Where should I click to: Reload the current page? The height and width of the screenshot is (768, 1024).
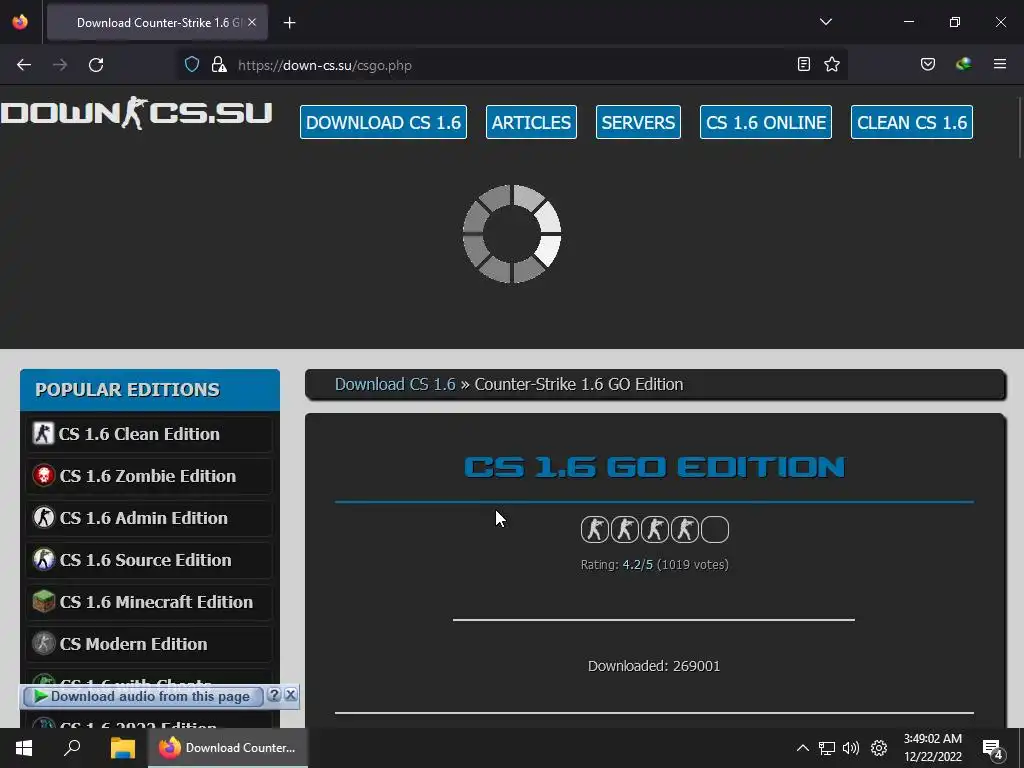pos(96,65)
